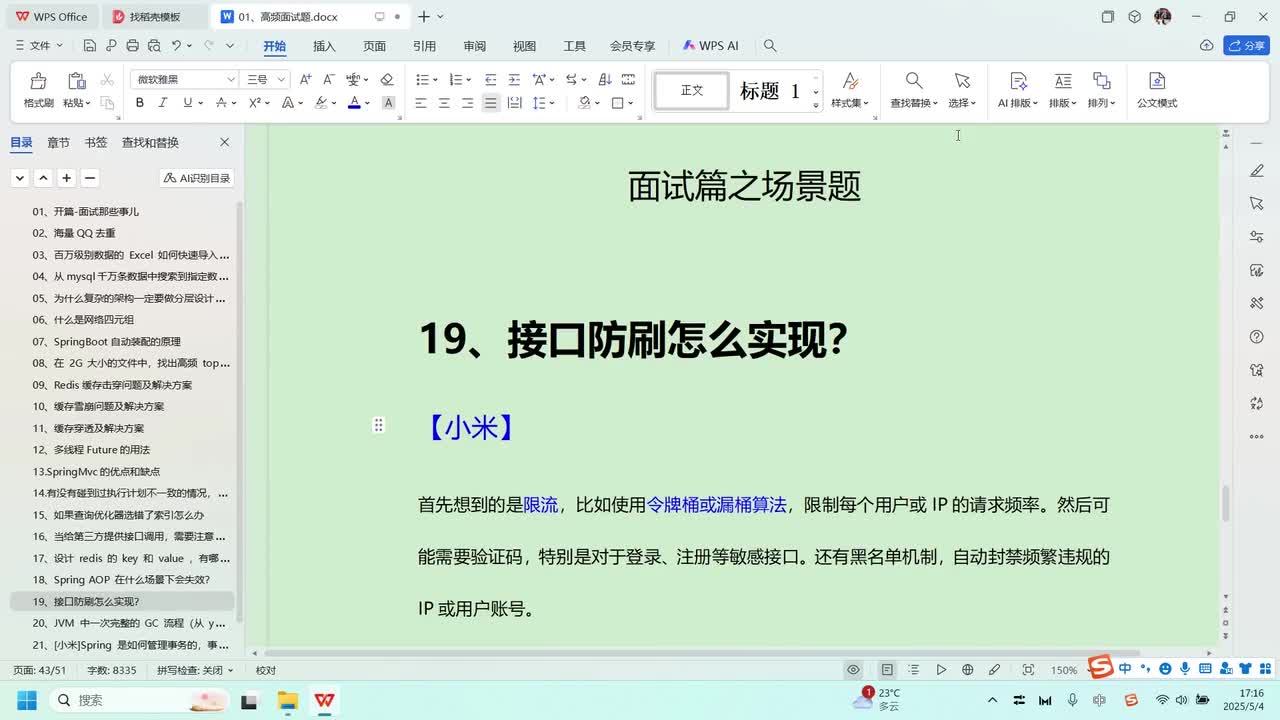Align text left in ribbon
1280x720 pixels.
(x=421, y=103)
